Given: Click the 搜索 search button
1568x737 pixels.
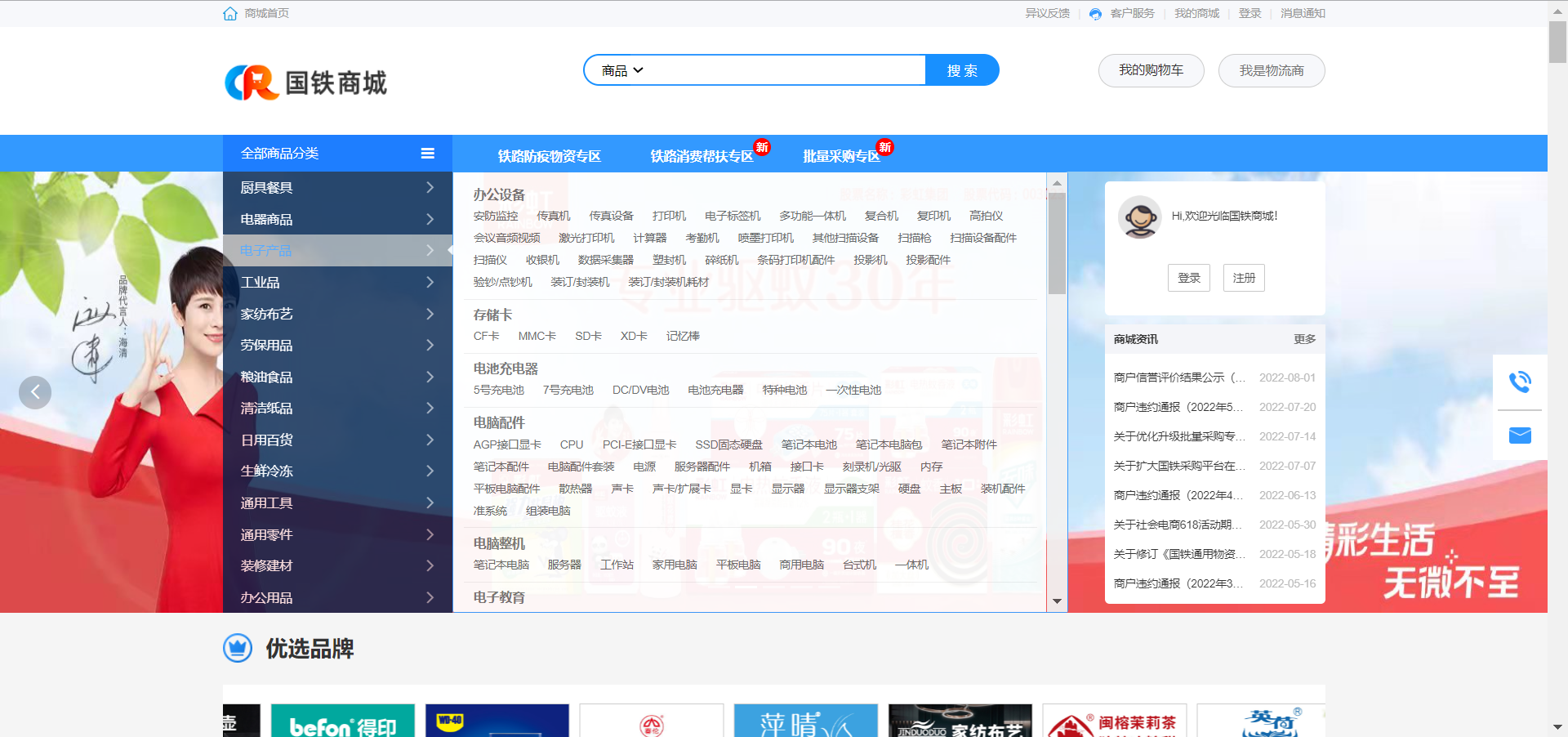Looking at the screenshot, I should tap(962, 70).
